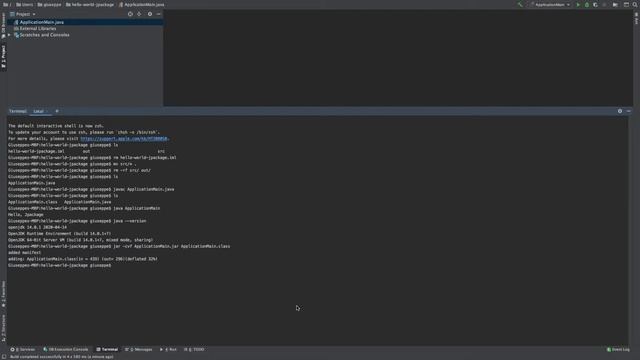Open the Project Structure icon
Image resolution: width=640 pixels, height=360 pixels.
pyautogui.click(x=615, y=4)
